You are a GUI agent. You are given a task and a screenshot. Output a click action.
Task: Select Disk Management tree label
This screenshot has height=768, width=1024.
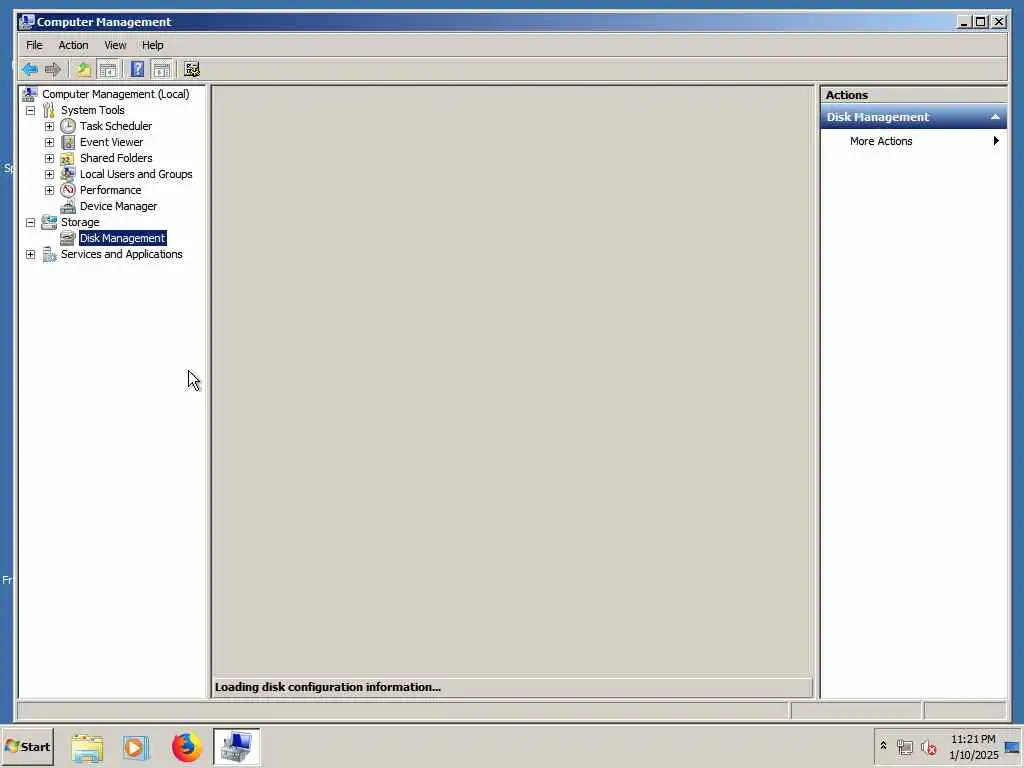coord(123,238)
